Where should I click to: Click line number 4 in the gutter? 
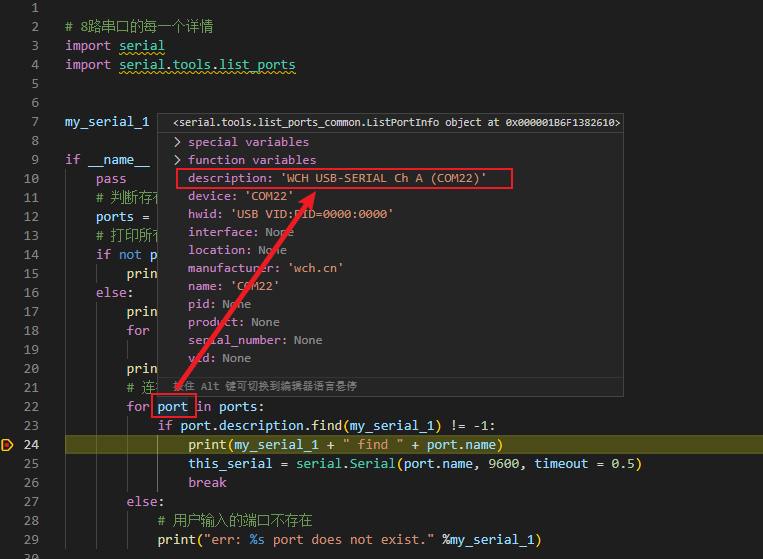tap(34, 65)
